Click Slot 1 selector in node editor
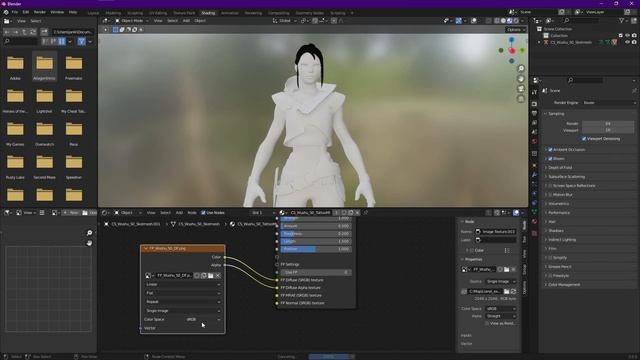640x360 pixels. click(262, 213)
